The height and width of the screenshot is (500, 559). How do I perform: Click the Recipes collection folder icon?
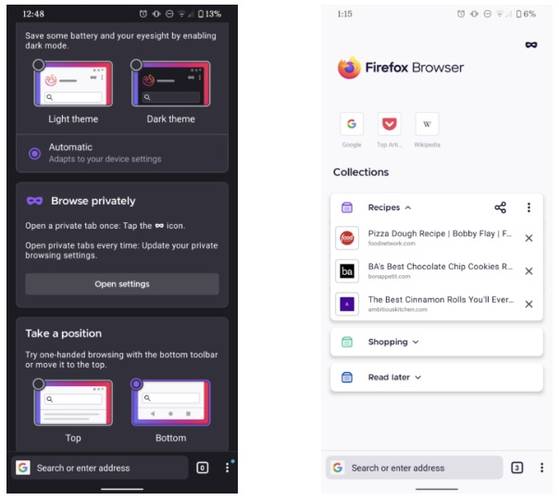[347, 207]
